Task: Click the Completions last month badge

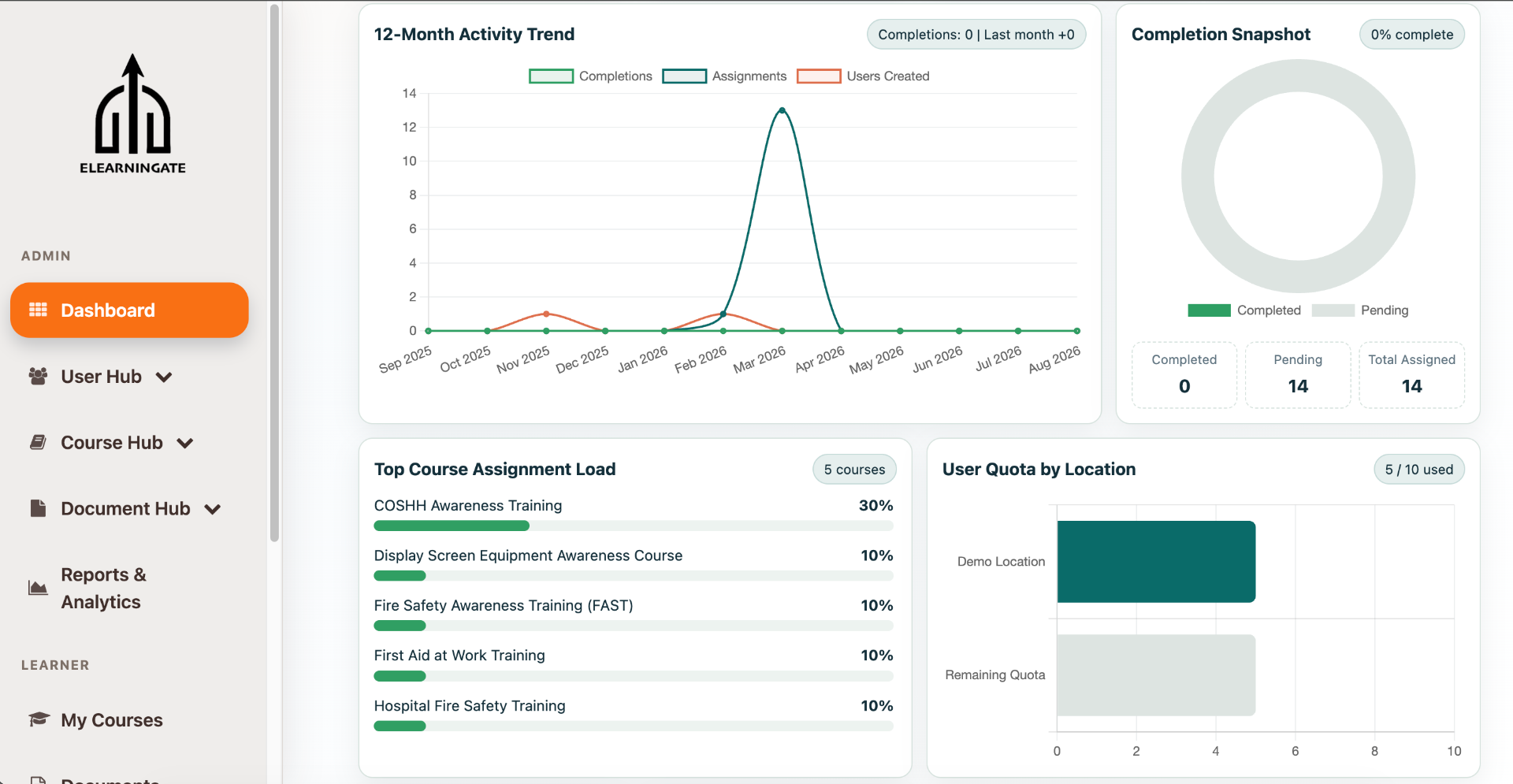Action: [x=976, y=35]
